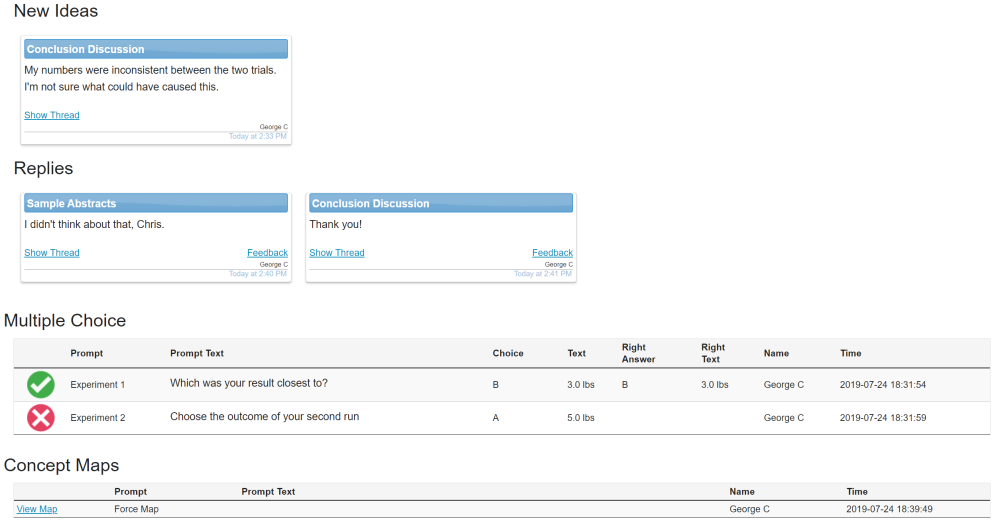Click the Conclusion Discussion header under Replies

[x=441, y=204]
